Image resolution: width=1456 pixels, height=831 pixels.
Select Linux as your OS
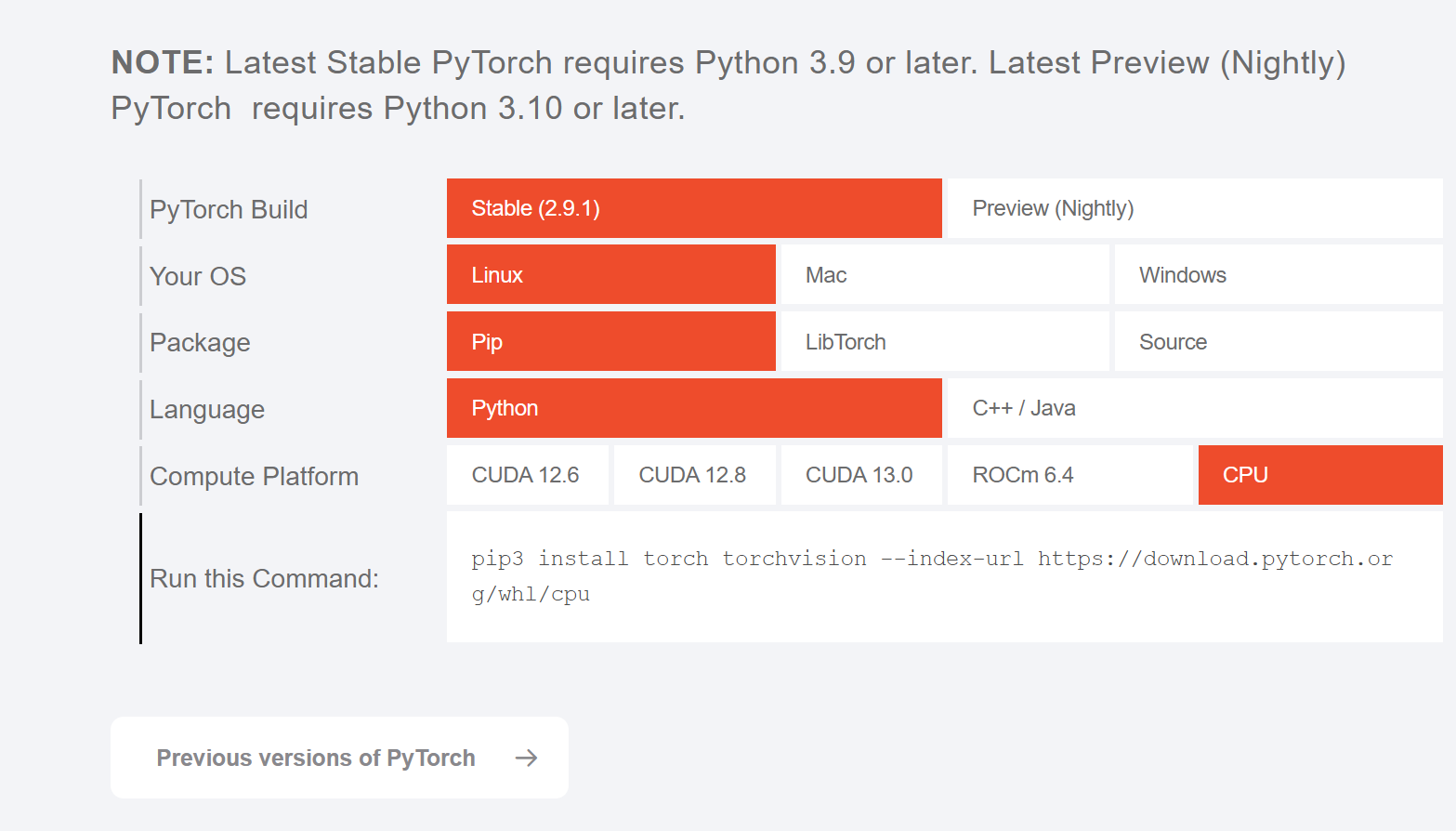(610, 274)
